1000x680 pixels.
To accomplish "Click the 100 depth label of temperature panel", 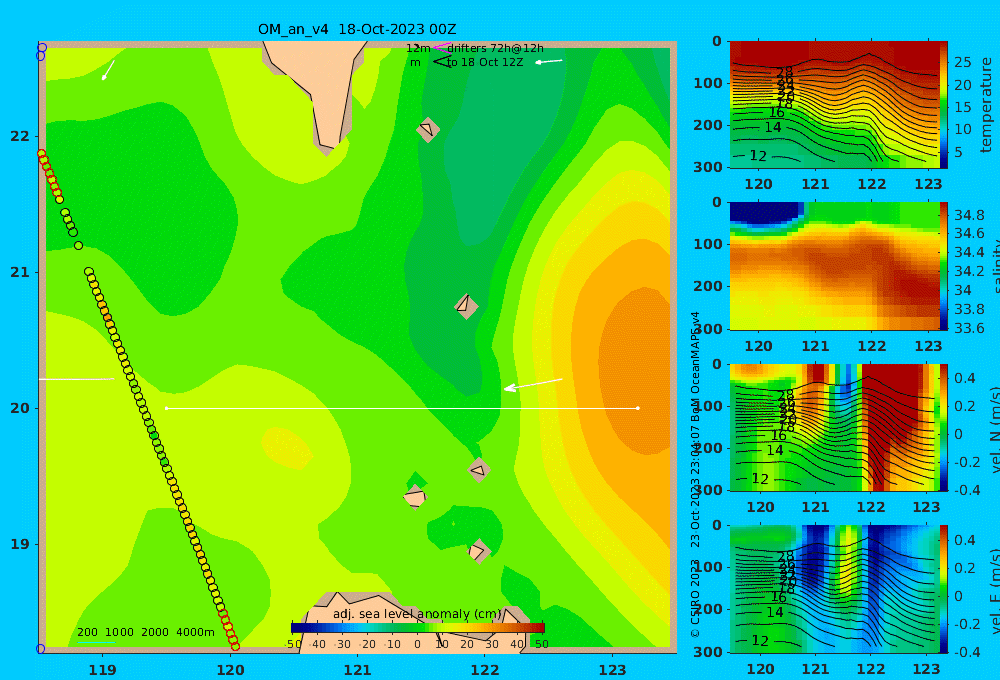I will [709, 83].
